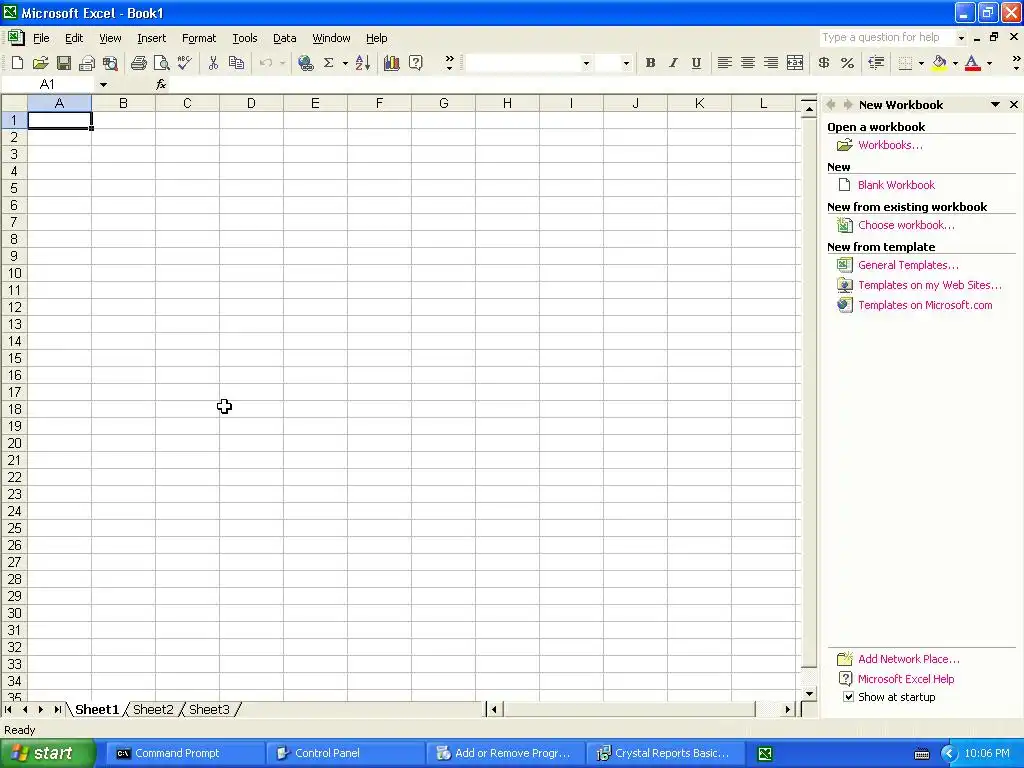1024x768 pixels.
Task: Click Choose workbook... link
Action: (906, 225)
